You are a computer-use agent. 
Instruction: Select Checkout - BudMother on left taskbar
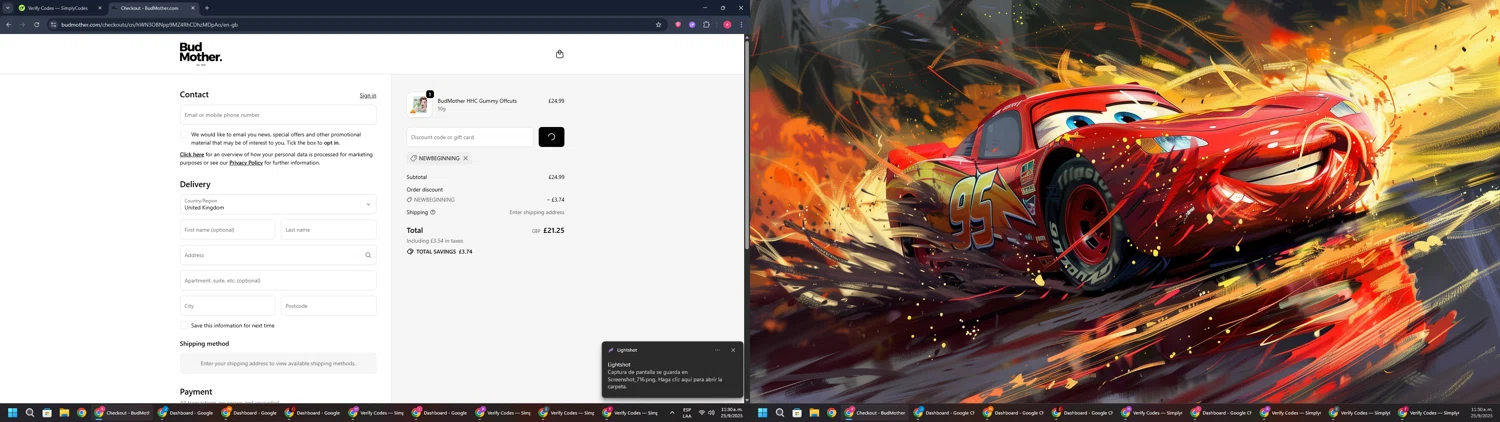pos(122,412)
